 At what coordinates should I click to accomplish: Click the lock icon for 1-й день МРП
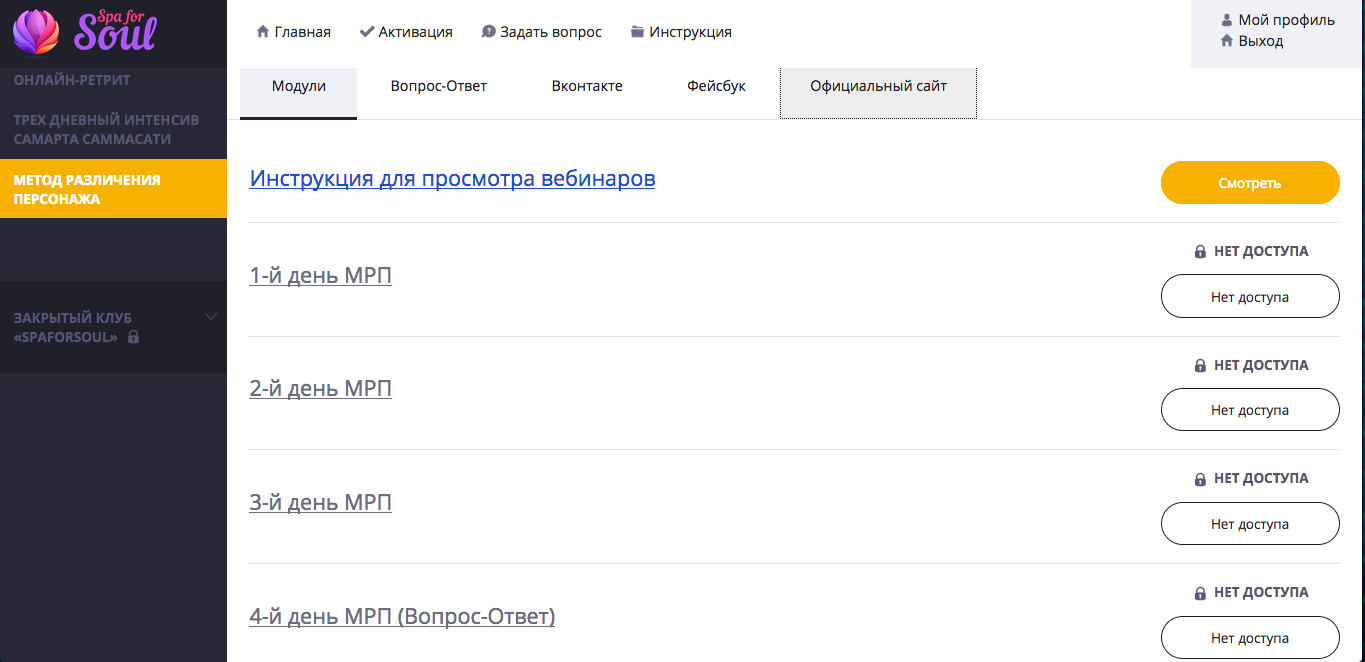1200,252
